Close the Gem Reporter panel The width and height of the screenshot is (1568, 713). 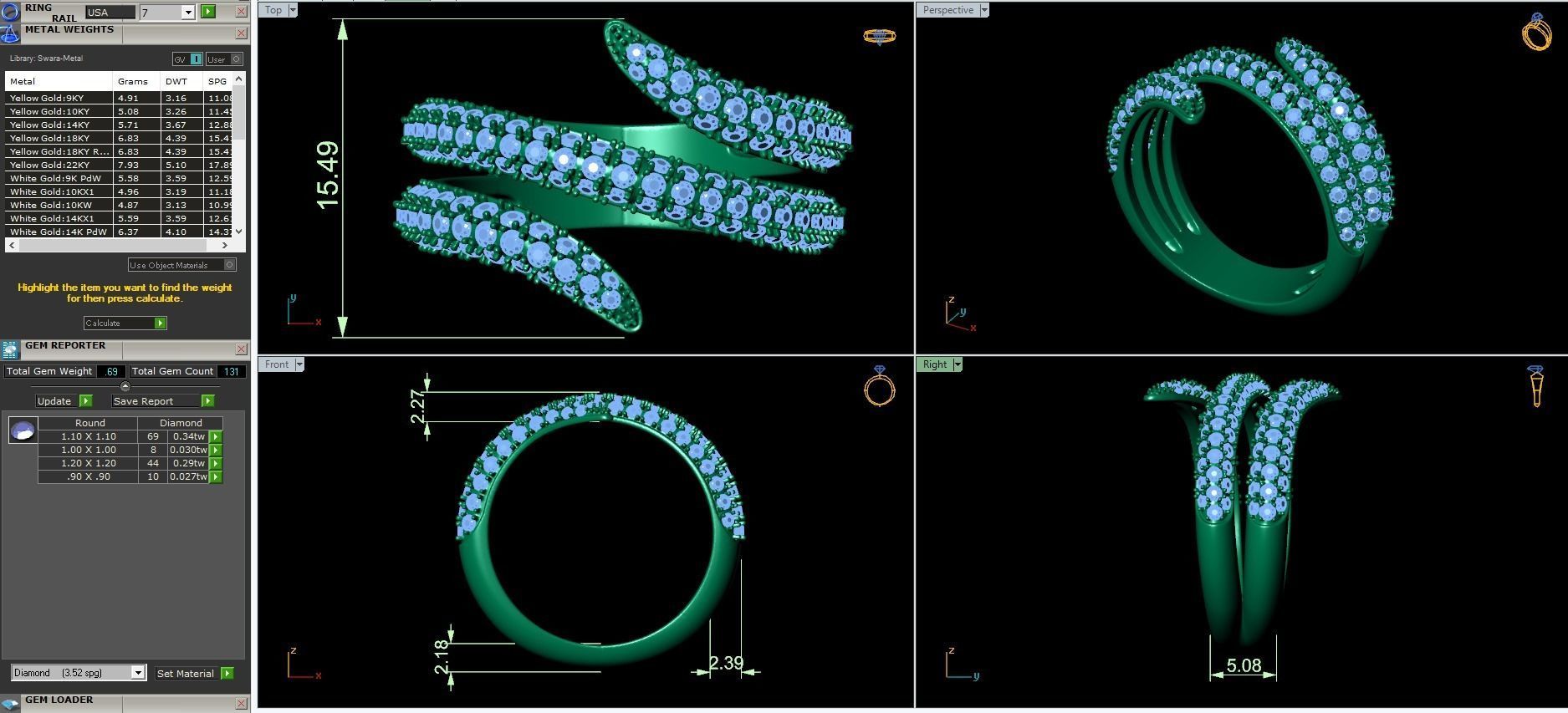241,349
